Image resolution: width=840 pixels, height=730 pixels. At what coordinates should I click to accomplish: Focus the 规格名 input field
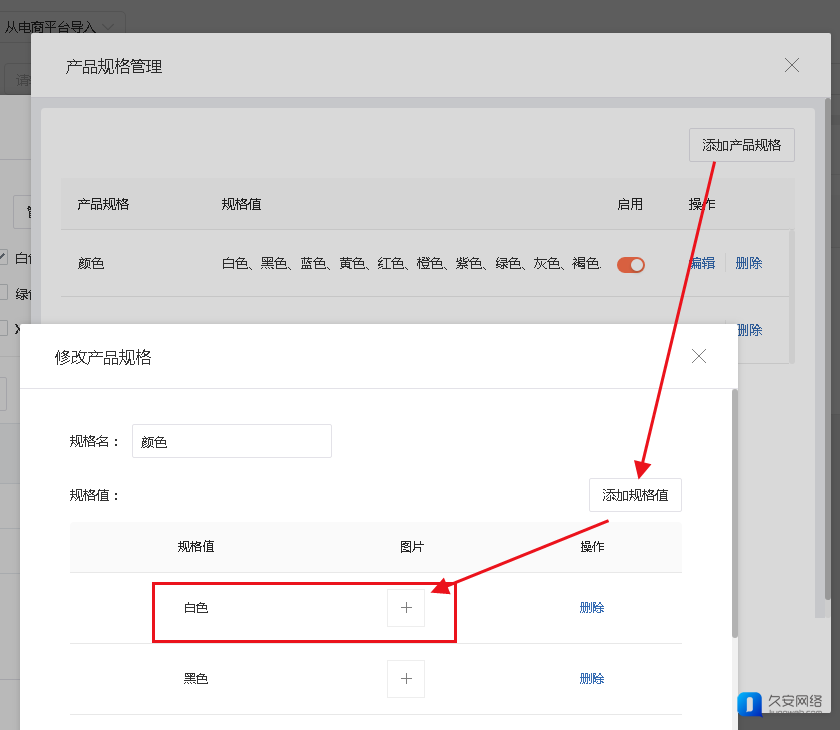coord(231,441)
